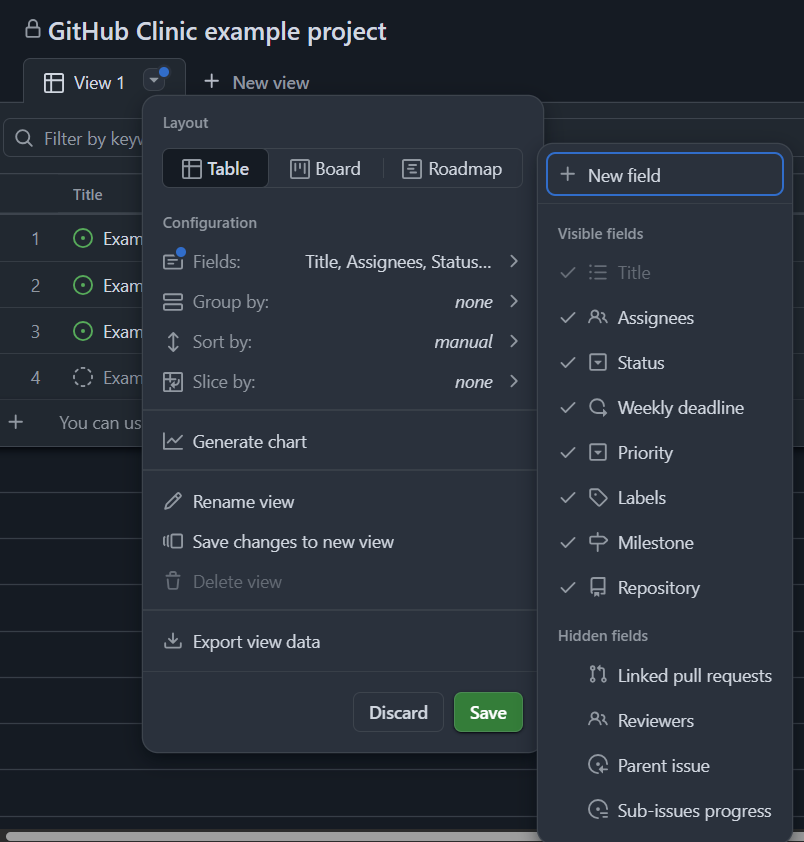
Task: Select the Roadmap layout option
Action: tap(452, 169)
